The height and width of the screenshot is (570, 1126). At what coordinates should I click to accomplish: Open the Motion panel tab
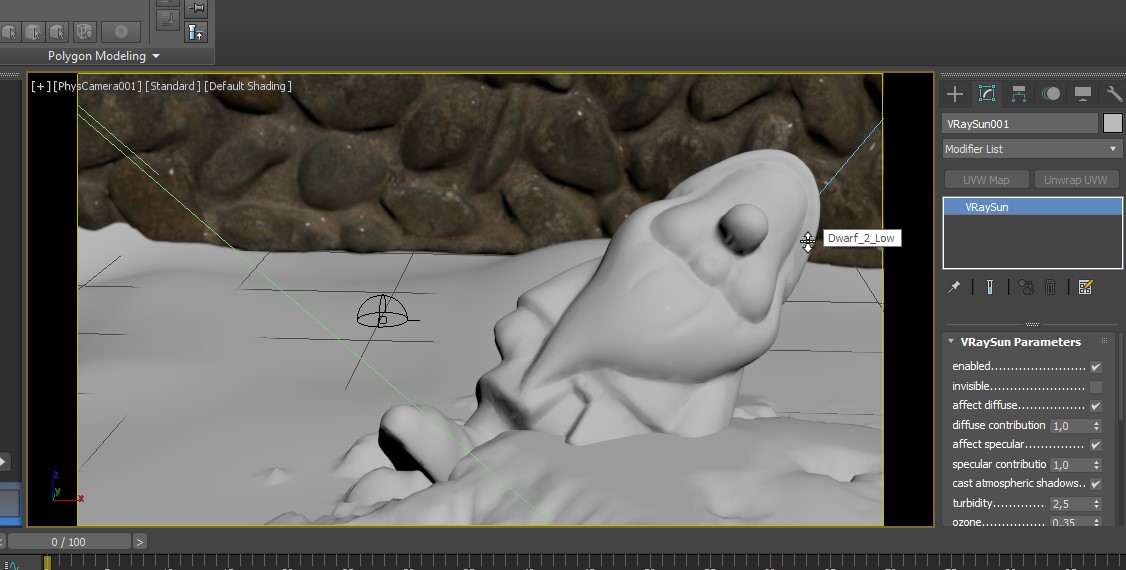point(1051,94)
